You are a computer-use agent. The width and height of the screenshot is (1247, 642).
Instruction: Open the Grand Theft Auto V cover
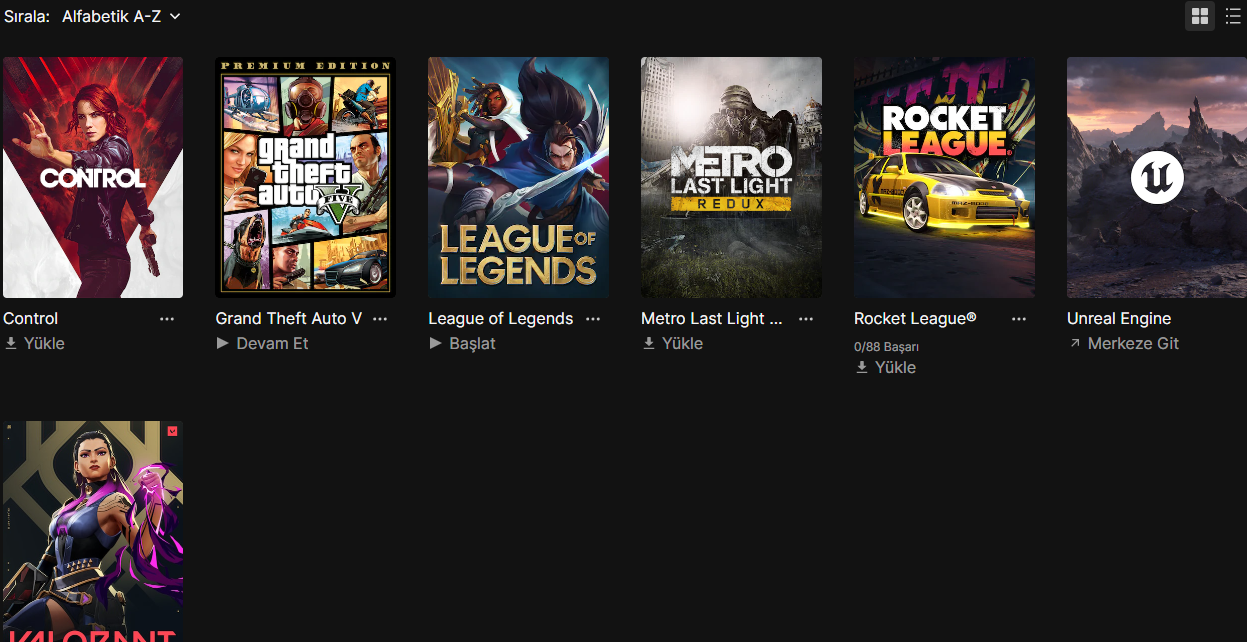[306, 177]
